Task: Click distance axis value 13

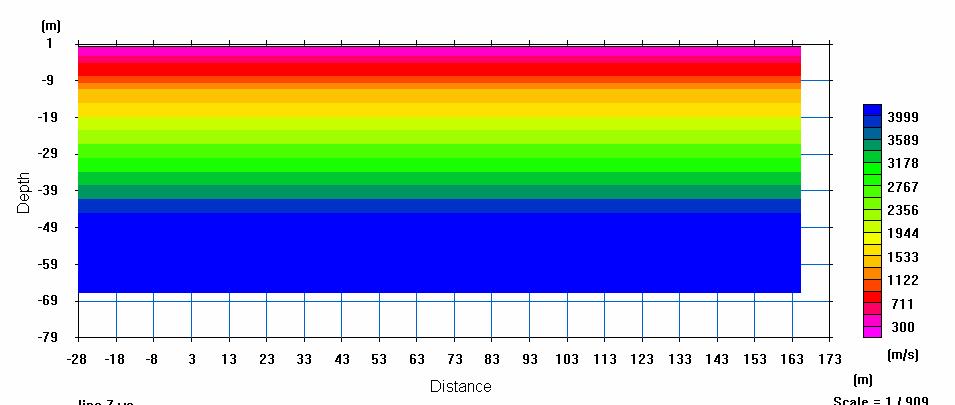Action: [x=229, y=359]
